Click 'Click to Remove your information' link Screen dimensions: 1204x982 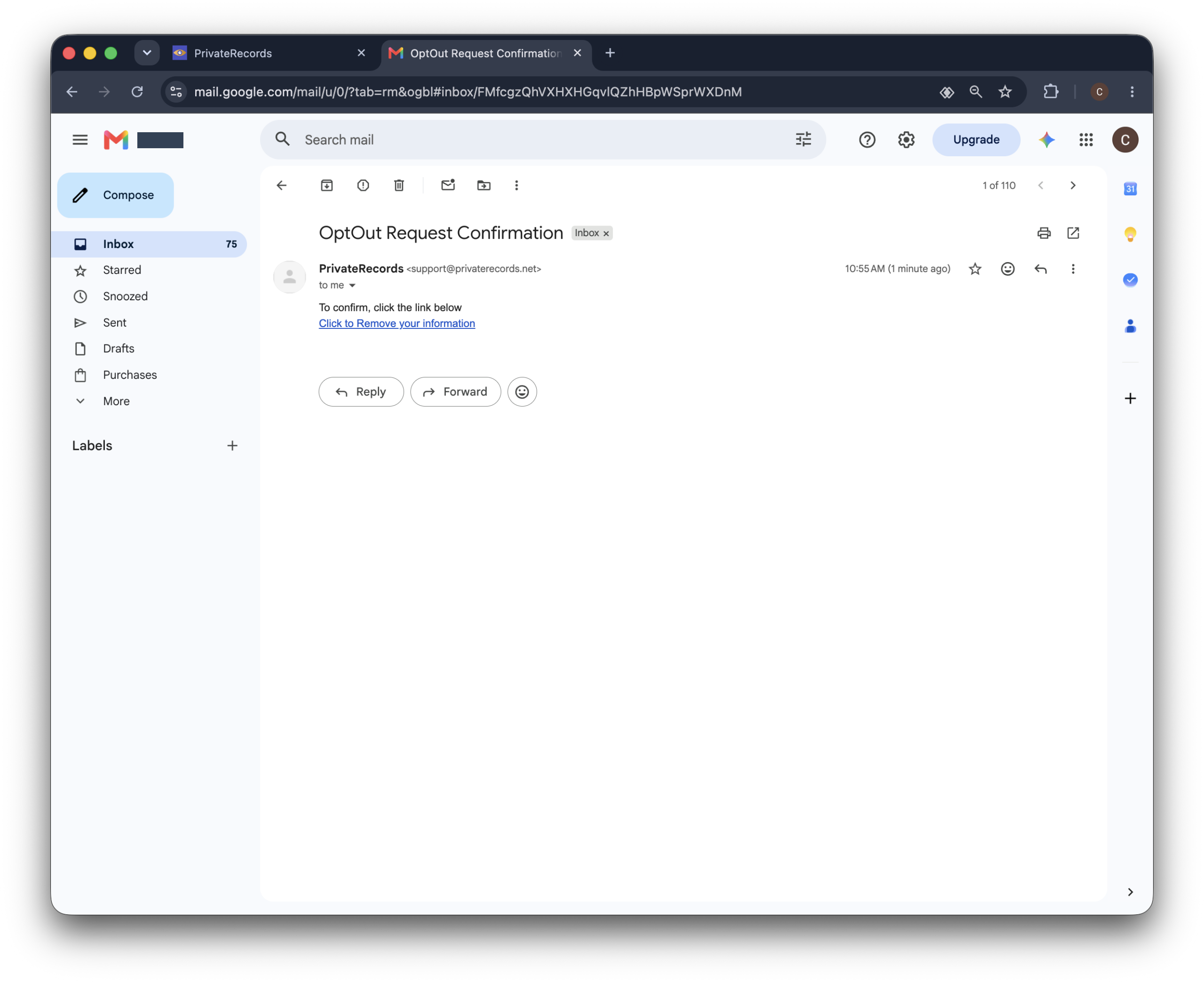397,324
